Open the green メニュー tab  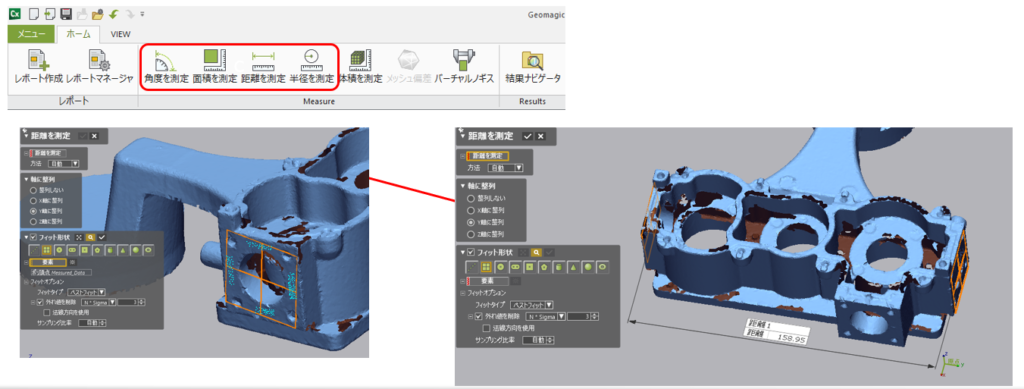31,34
